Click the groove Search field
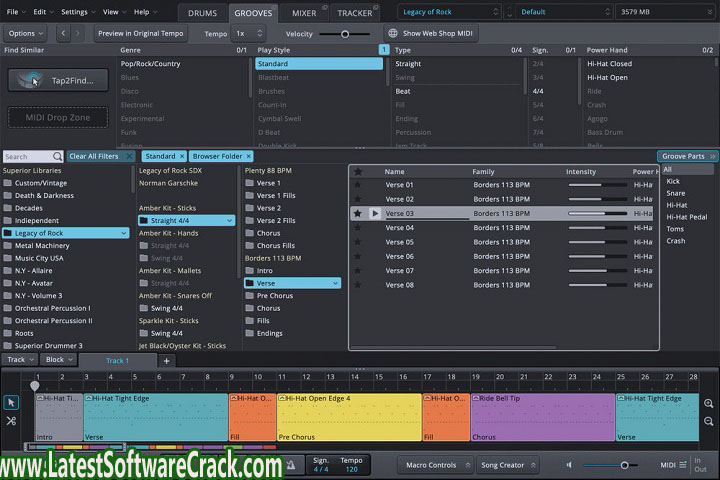The height and width of the screenshot is (480, 720). pos(28,157)
